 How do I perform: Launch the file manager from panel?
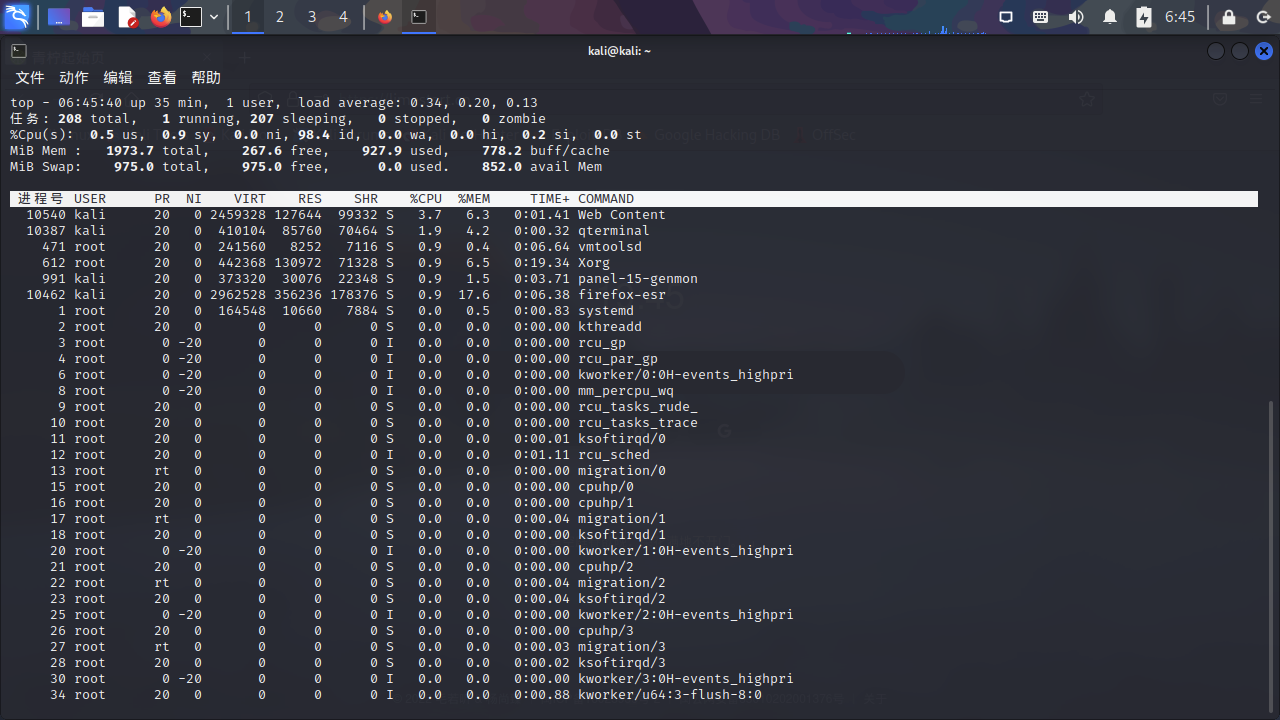(93, 17)
